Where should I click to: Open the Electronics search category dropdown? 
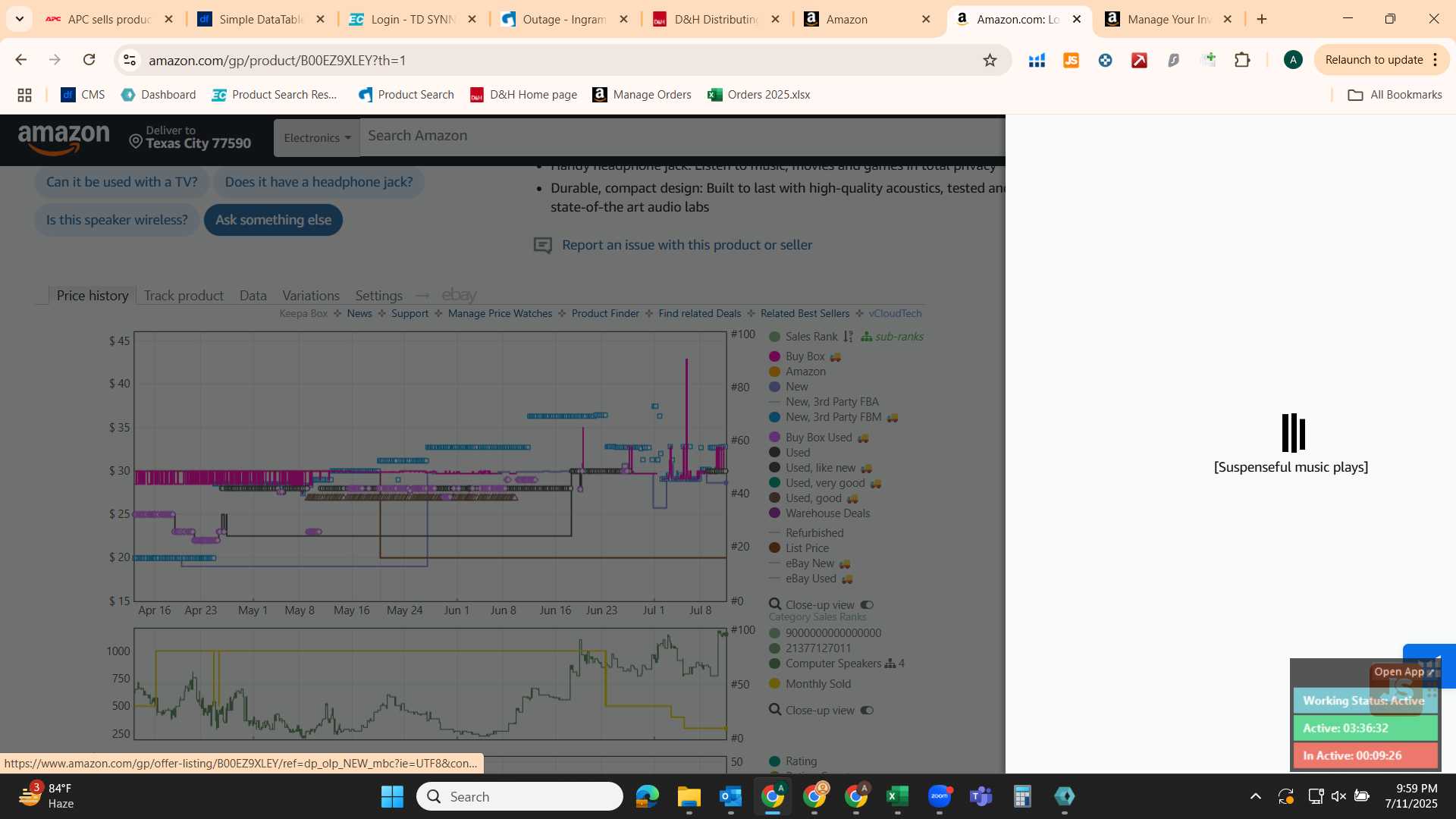click(x=317, y=138)
